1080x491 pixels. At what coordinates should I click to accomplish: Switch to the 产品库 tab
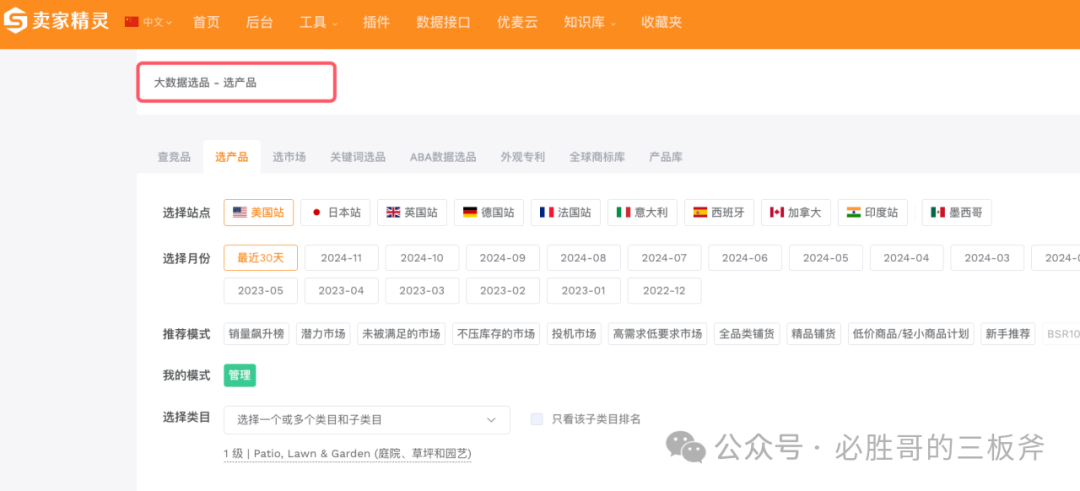665,157
